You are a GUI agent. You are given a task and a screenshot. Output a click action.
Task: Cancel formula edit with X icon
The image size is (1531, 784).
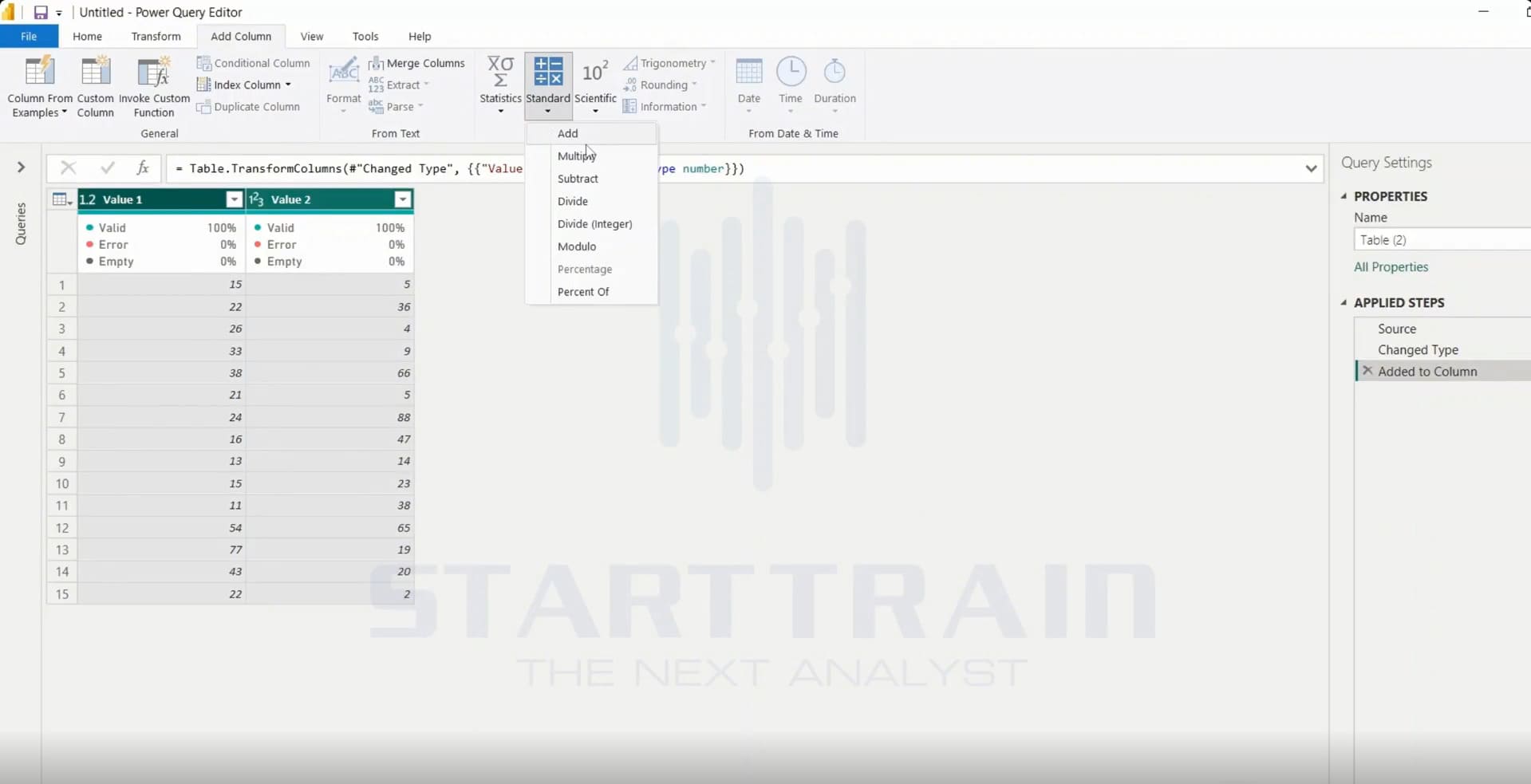click(69, 167)
